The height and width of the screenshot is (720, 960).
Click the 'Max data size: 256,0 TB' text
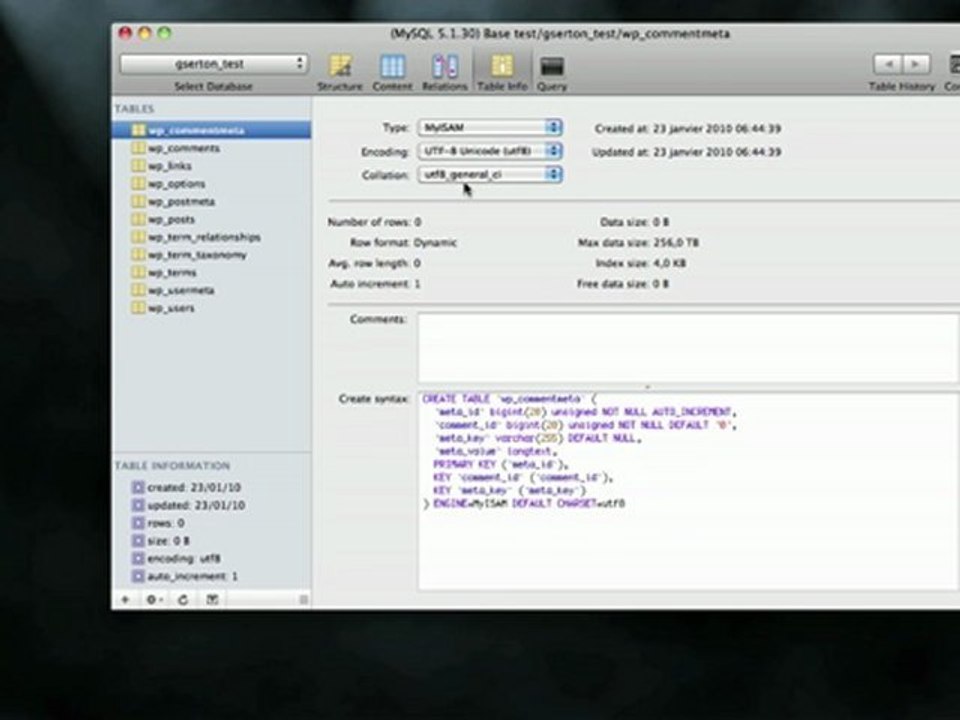(x=638, y=242)
